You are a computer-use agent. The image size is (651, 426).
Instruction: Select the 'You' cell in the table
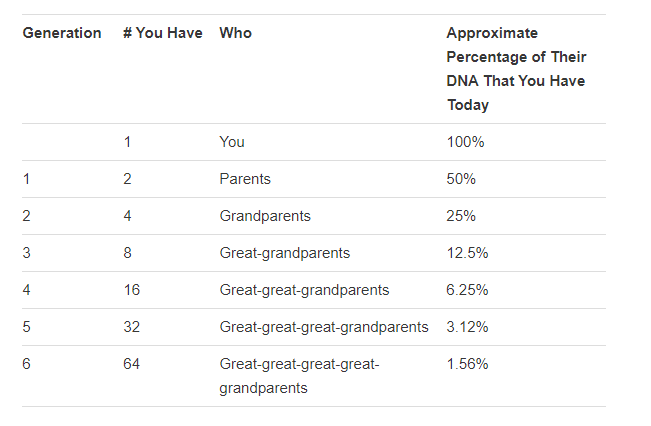pos(232,142)
